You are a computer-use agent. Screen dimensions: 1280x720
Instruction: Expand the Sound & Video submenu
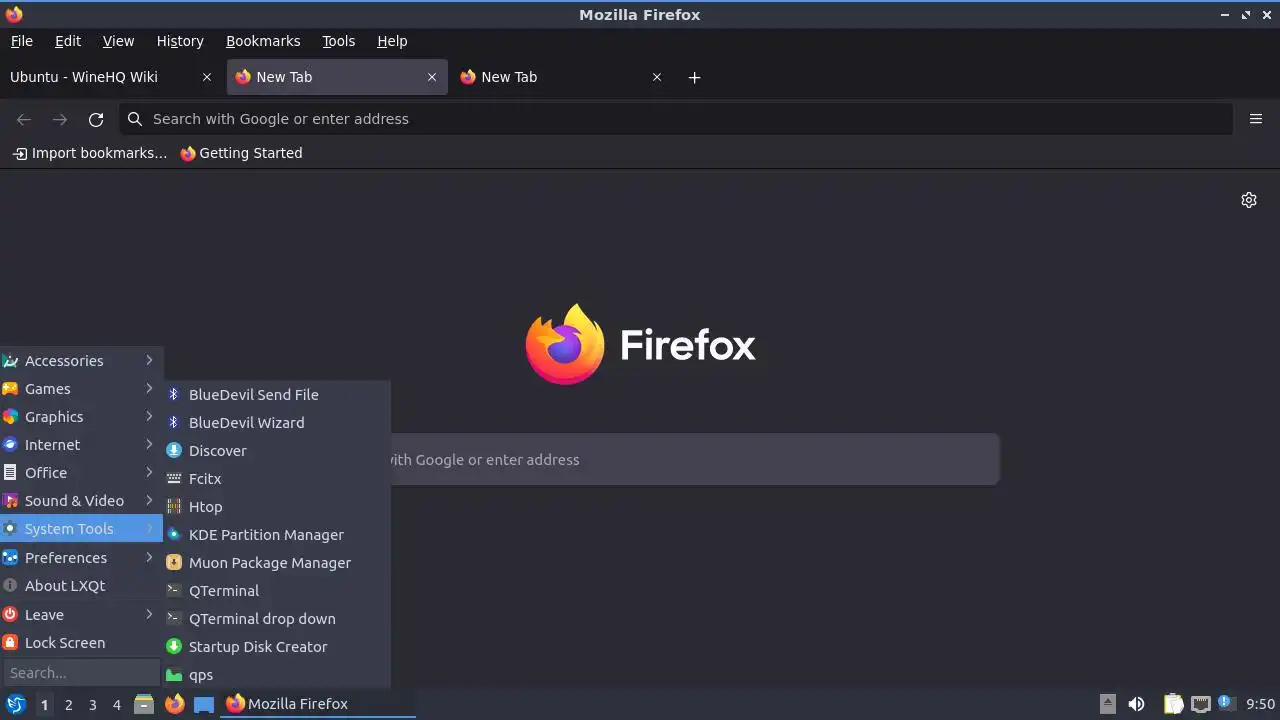click(81, 501)
